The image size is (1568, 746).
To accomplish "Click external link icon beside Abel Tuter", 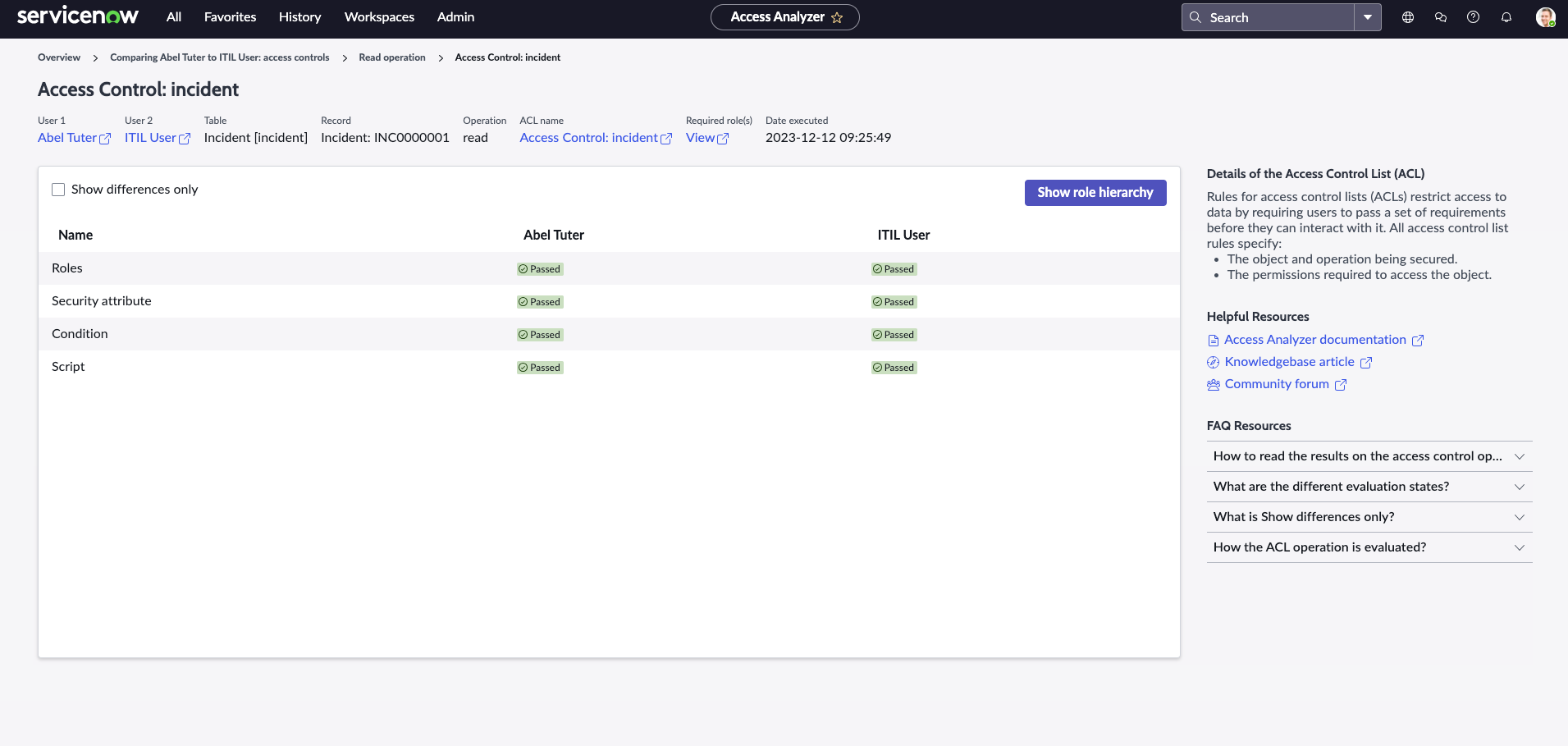I will (105, 139).
